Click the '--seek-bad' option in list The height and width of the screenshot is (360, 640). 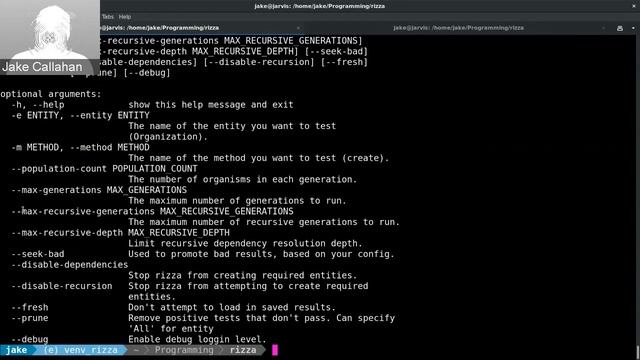(38, 254)
